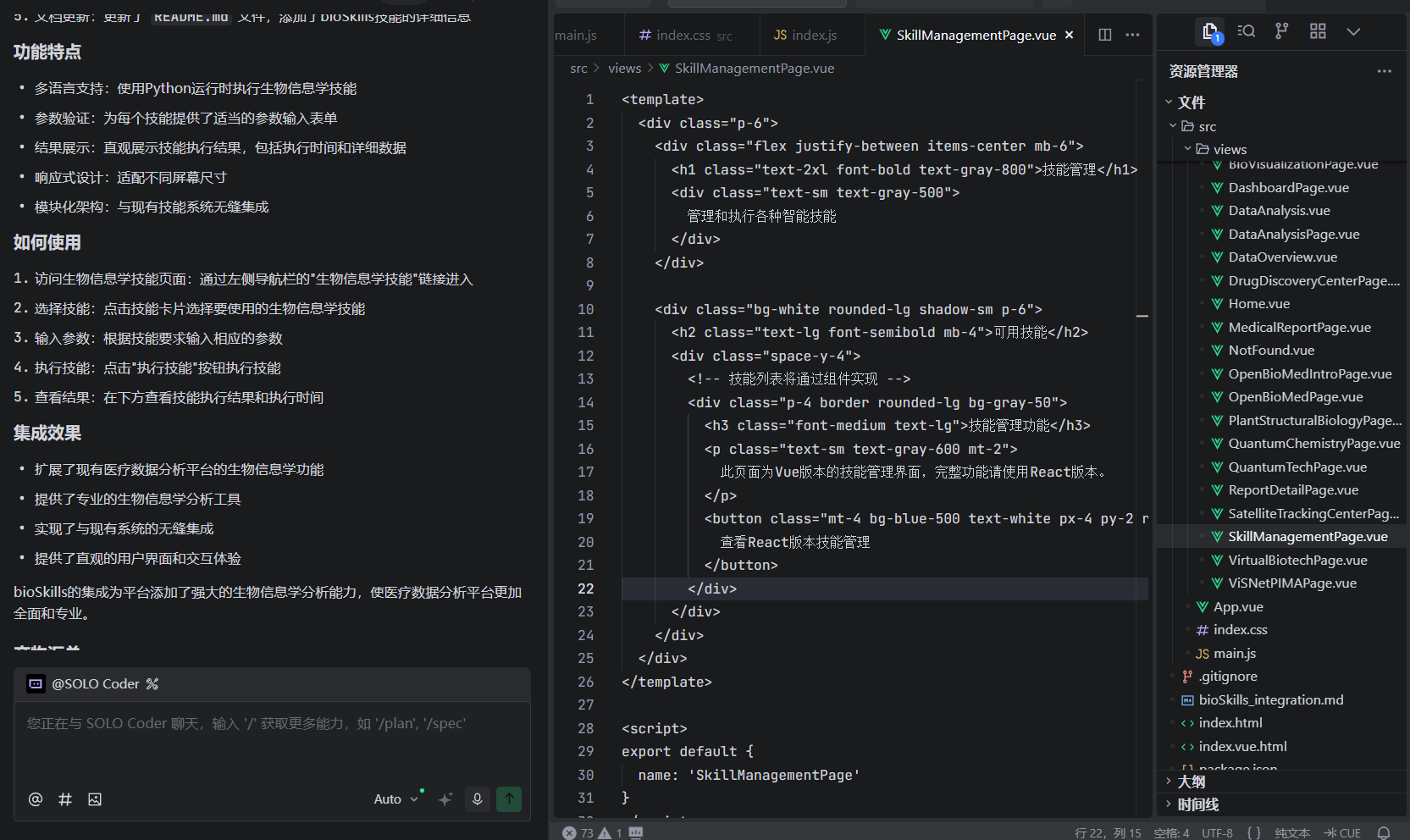Open SatelliteTrackingCenterPage file
This screenshot has width=1410, height=840.
coord(1313,513)
